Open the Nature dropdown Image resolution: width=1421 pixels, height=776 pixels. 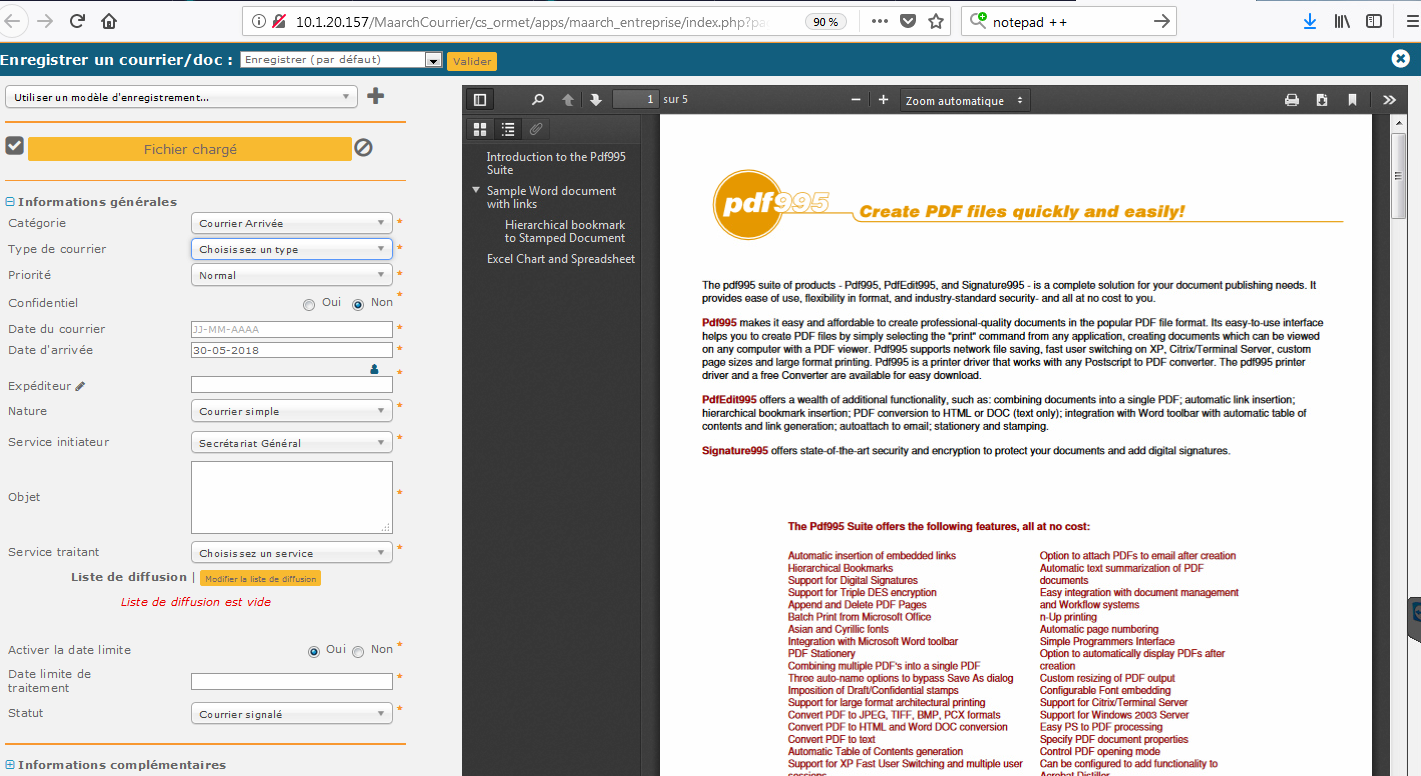(x=292, y=411)
